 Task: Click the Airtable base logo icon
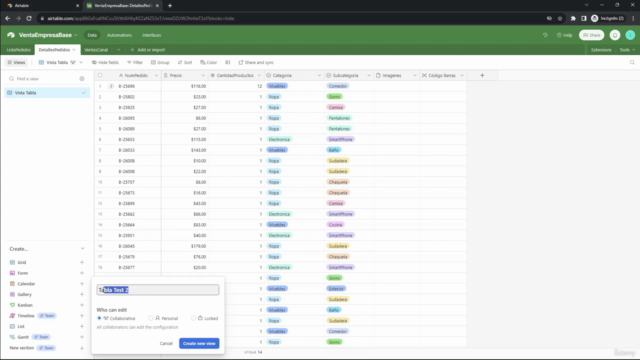pyautogui.click(x=11, y=35)
